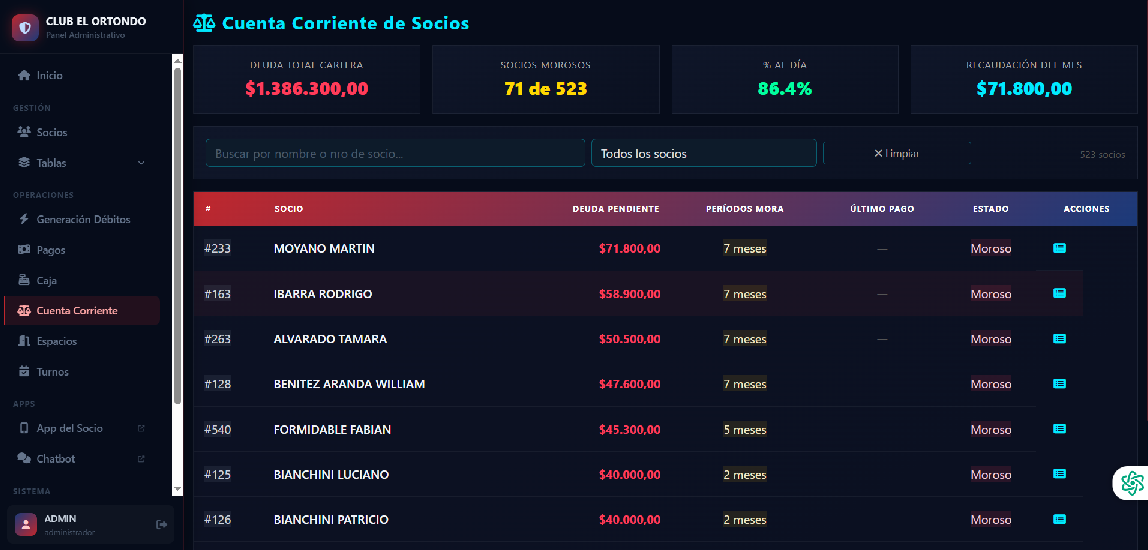View account detail for ALVARADO TAMARA
Viewport: 1148px width, 550px height.
coord(1059,338)
